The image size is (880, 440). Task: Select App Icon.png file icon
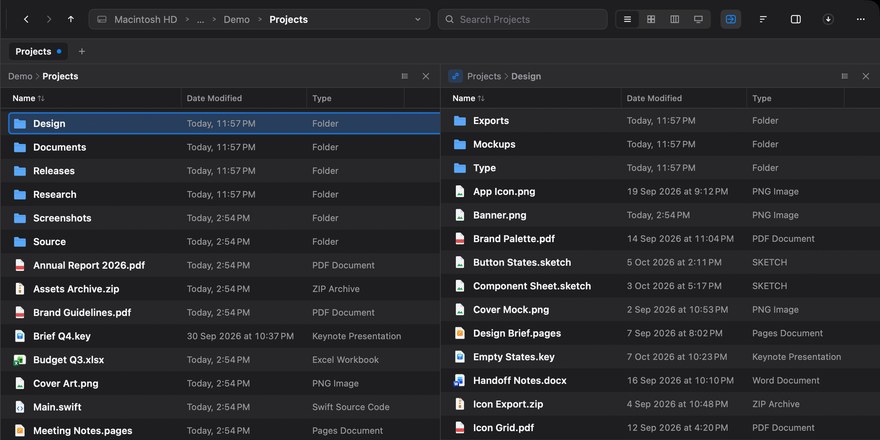coord(460,191)
